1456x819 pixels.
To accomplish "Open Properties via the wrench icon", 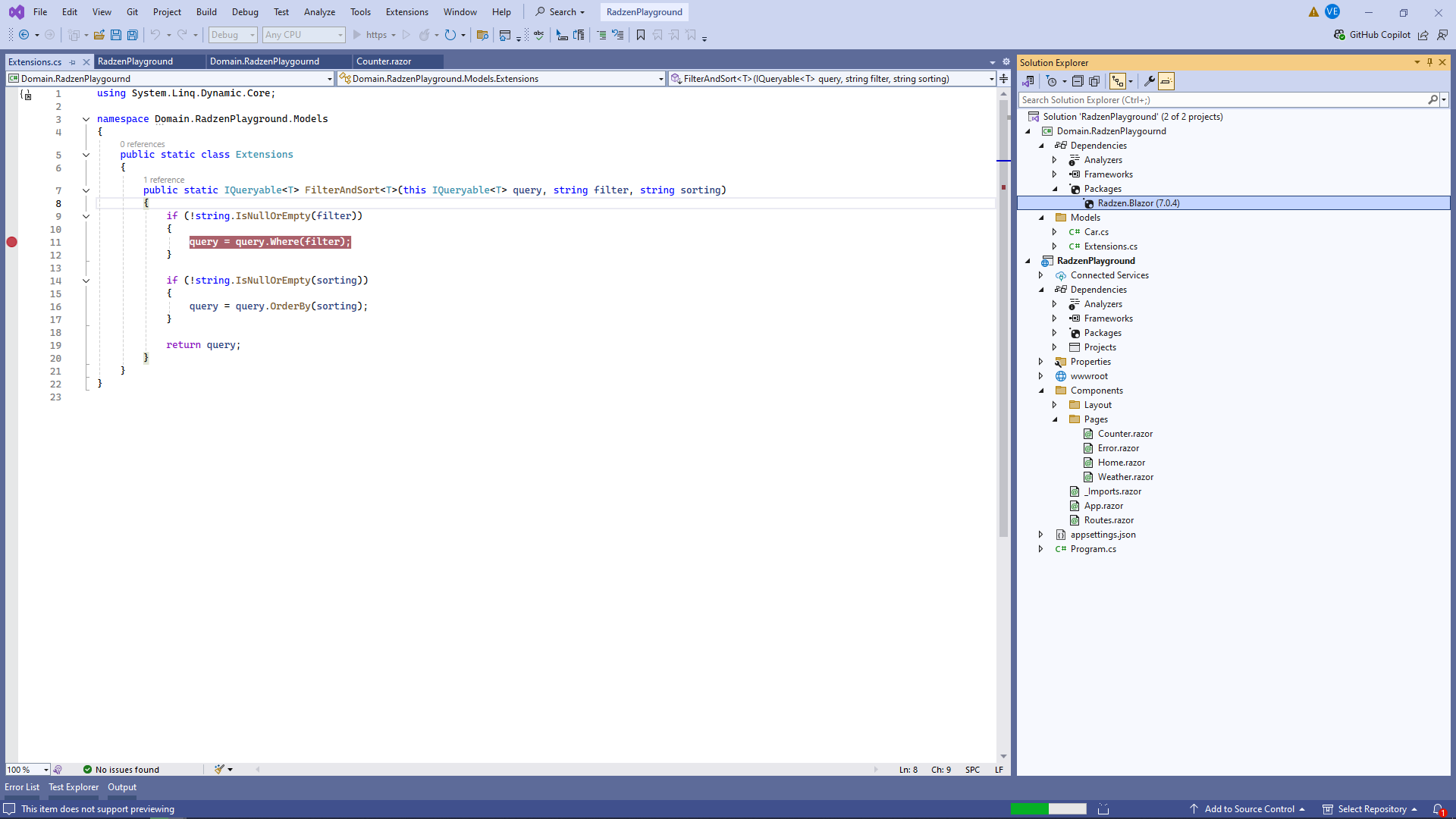I will point(1150,81).
